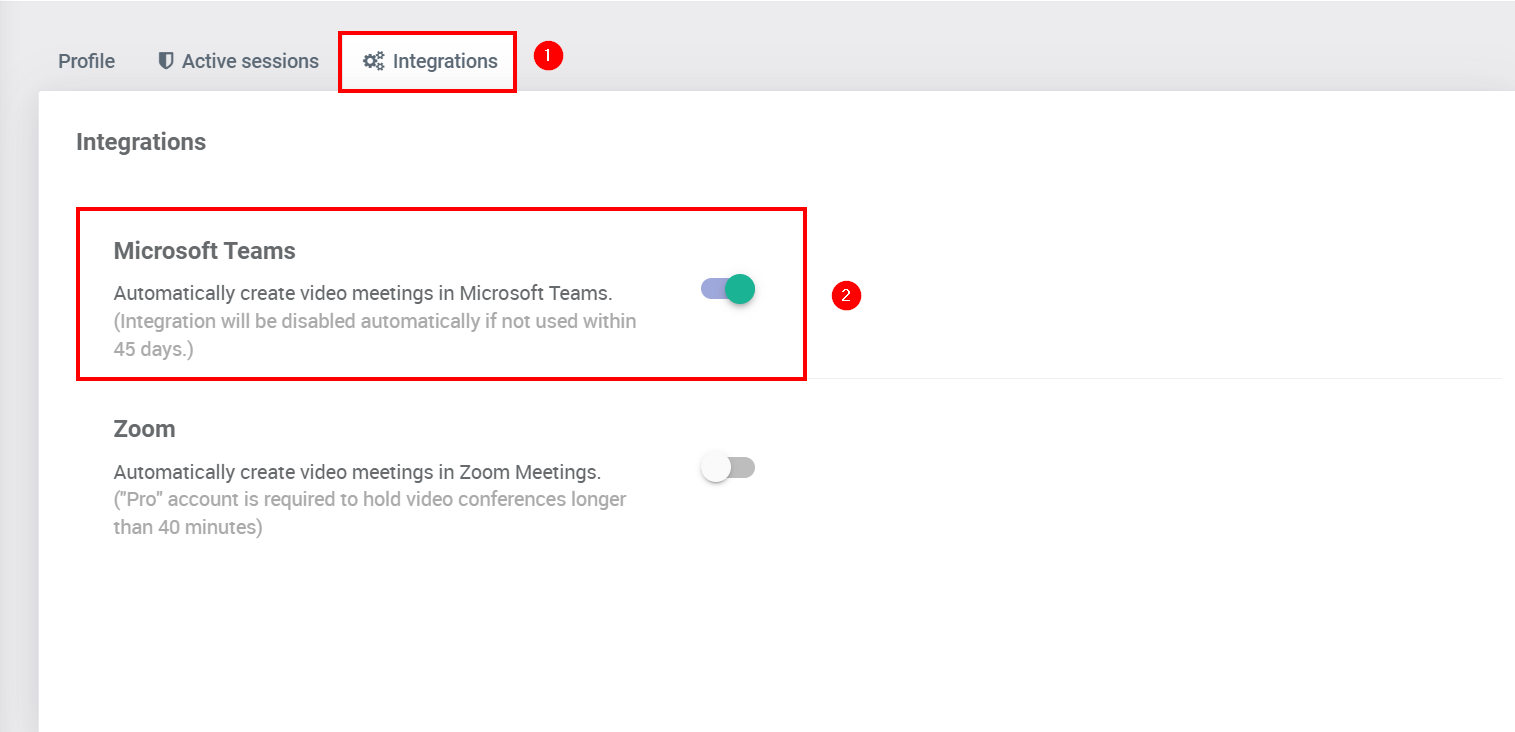Click the Integrations page heading
The height and width of the screenshot is (732, 1515).
(141, 142)
